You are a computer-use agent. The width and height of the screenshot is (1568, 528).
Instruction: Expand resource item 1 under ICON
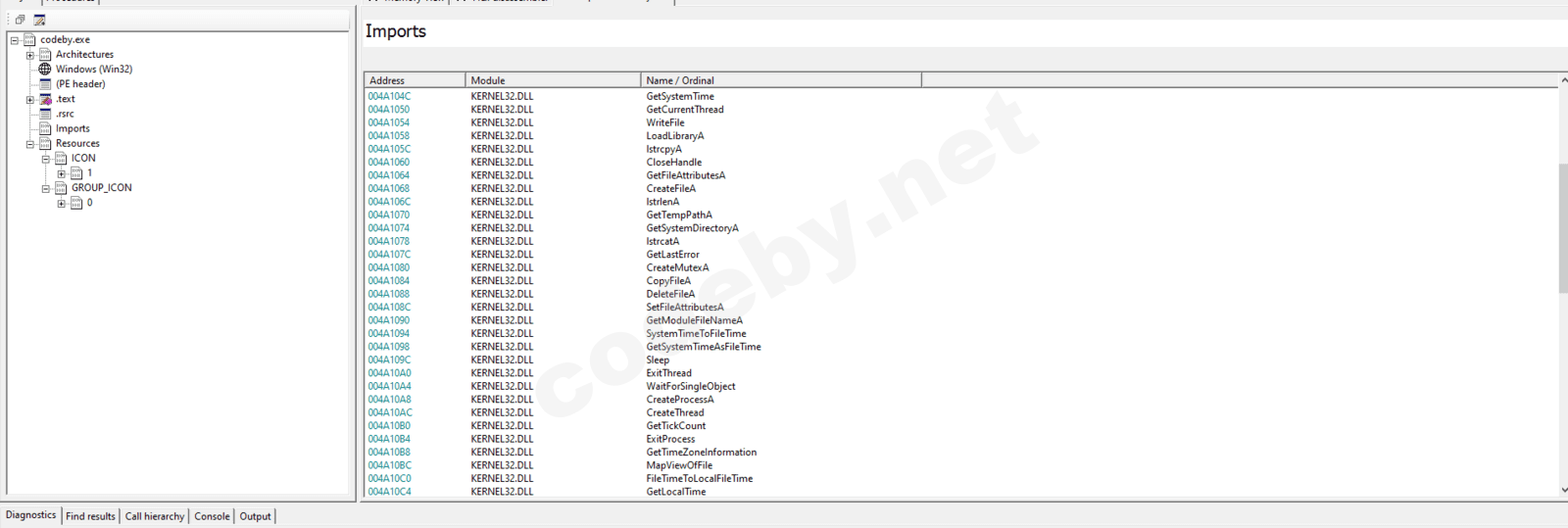(x=62, y=173)
